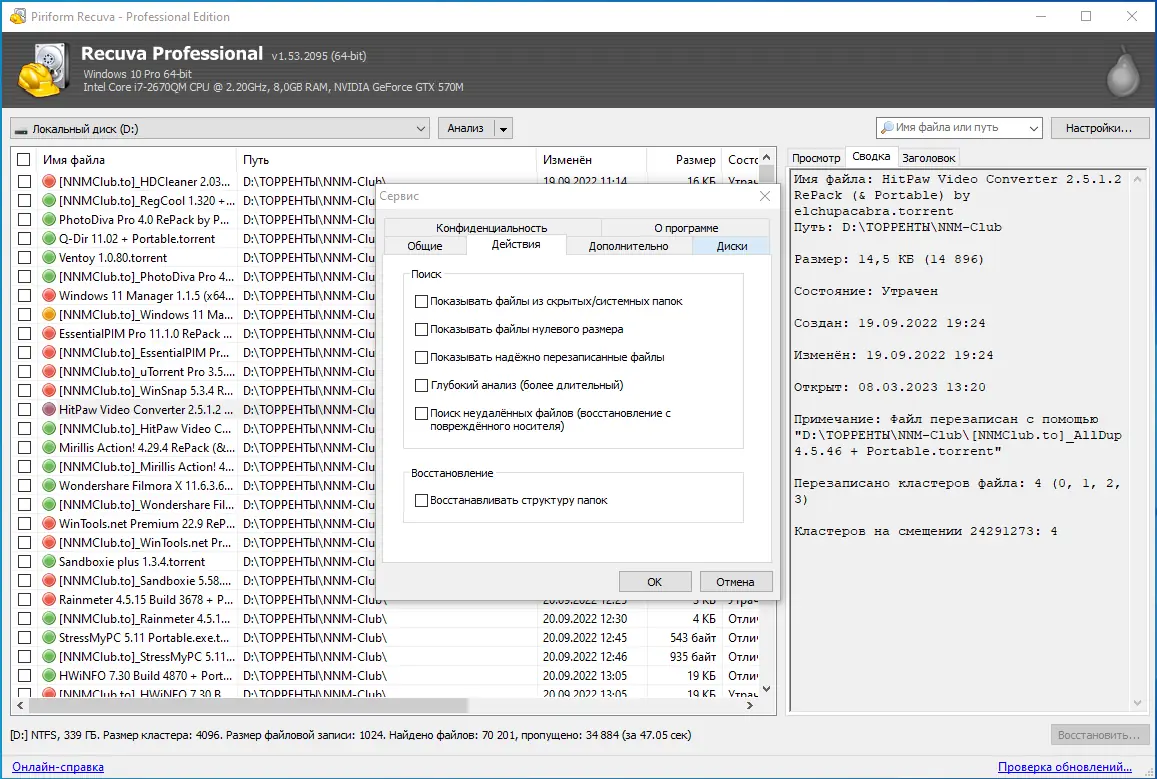This screenshot has height=779, width=1157.
Task: Click red status dot of WinTools.net Premium 22.9
Action: pyautogui.click(x=49, y=524)
